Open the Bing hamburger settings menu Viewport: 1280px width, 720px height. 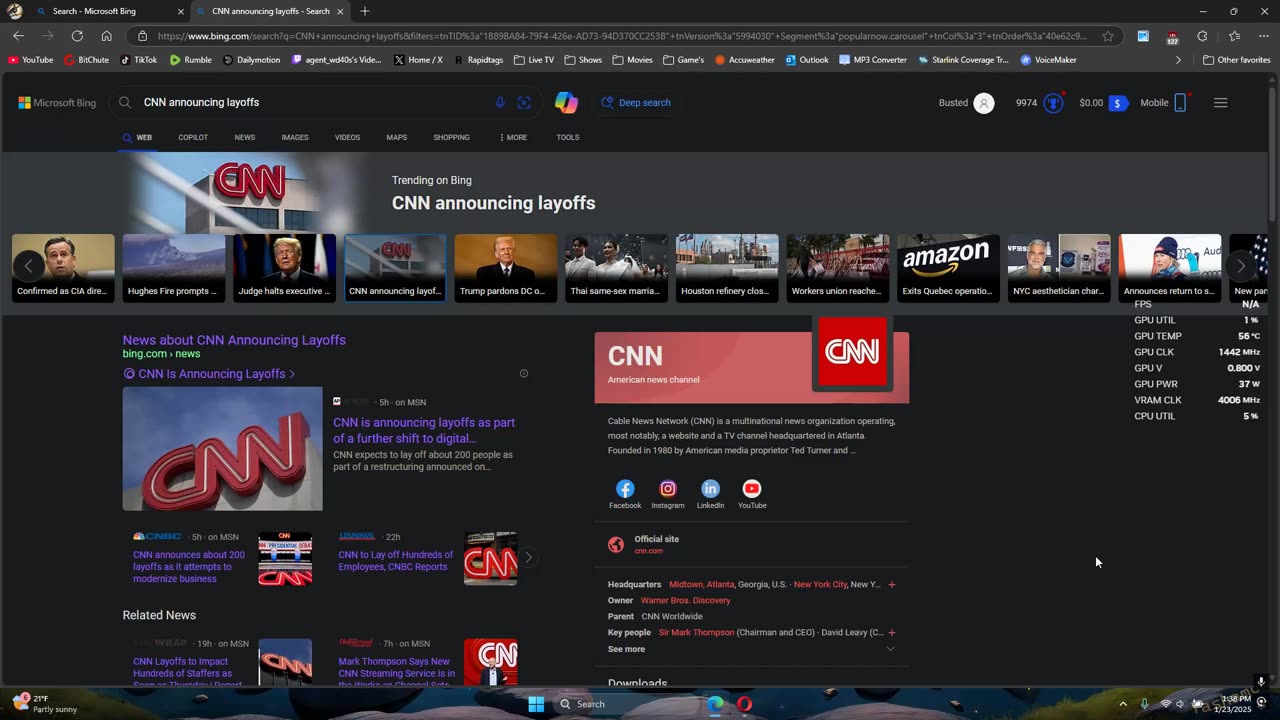pos(1220,103)
